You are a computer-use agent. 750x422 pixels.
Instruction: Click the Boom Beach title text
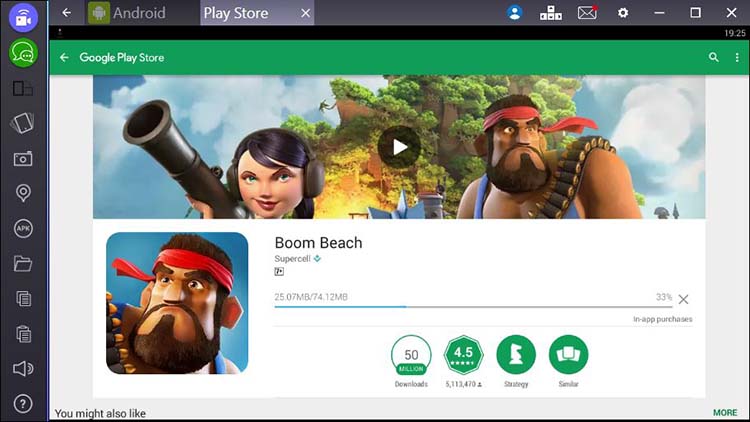[319, 243]
